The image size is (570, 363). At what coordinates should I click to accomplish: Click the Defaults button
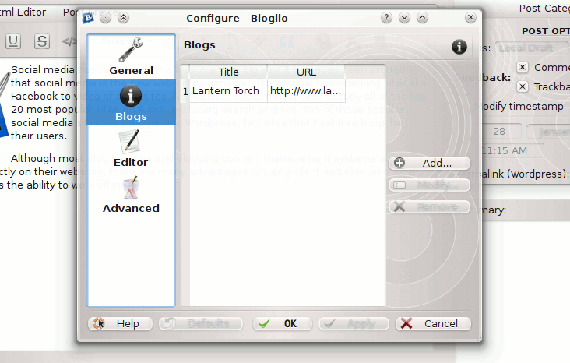coord(201,323)
